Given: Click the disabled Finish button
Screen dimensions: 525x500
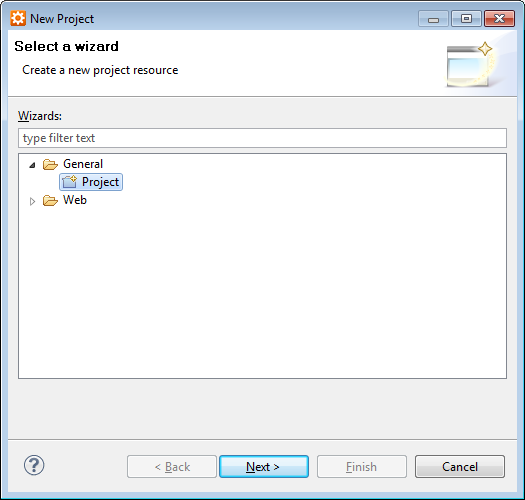Looking at the screenshot, I should [x=362, y=466].
